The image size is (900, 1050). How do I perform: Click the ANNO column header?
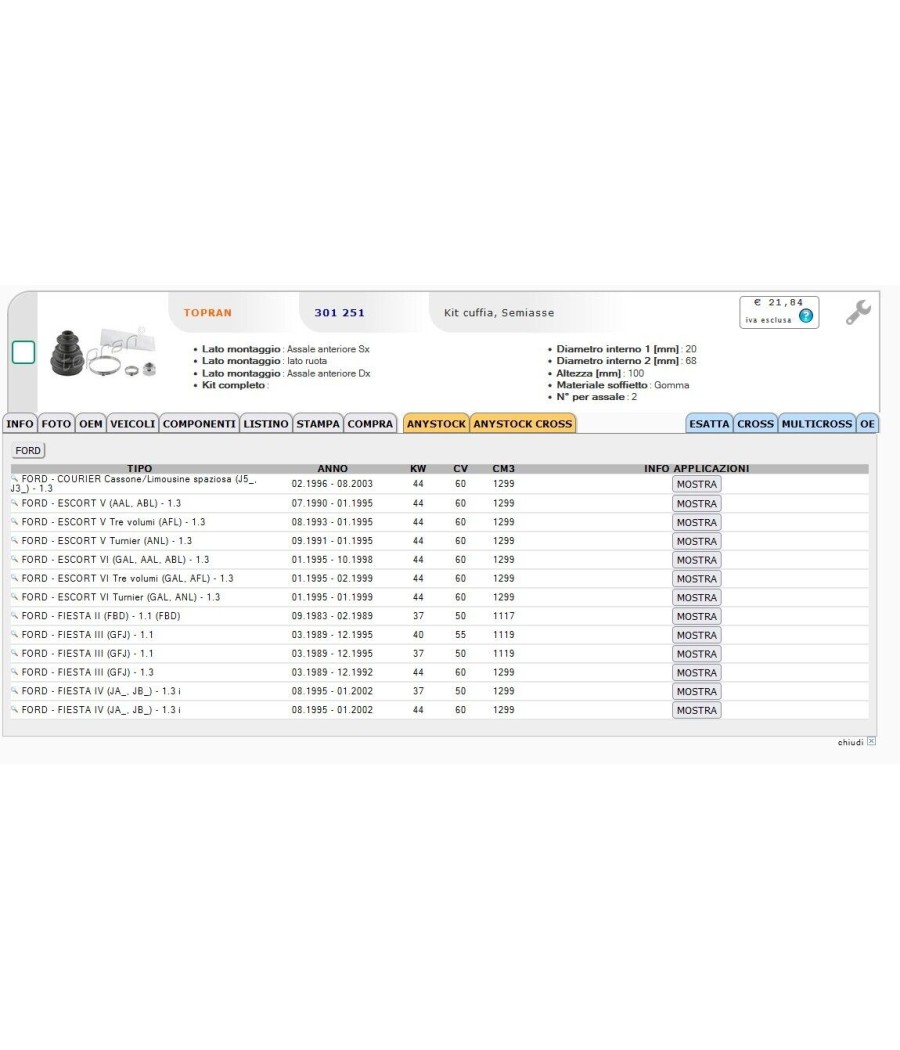[333, 469]
